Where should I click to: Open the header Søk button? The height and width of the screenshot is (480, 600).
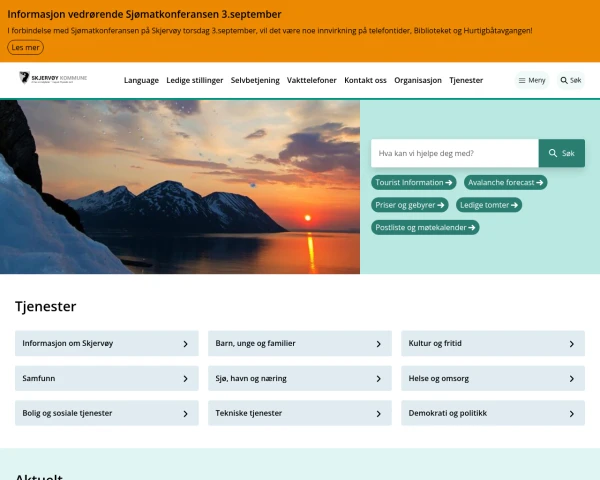click(x=571, y=80)
